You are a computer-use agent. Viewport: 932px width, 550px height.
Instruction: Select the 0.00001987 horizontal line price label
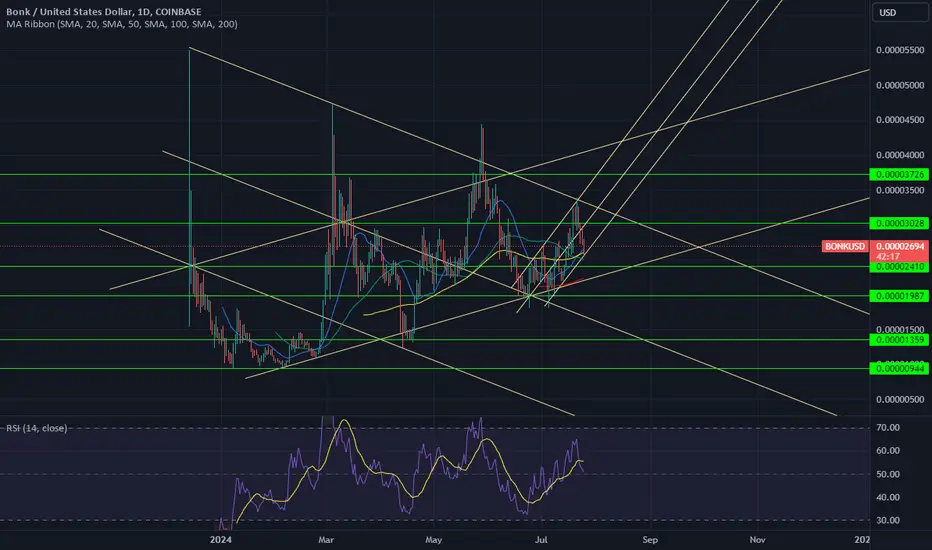pos(899,296)
